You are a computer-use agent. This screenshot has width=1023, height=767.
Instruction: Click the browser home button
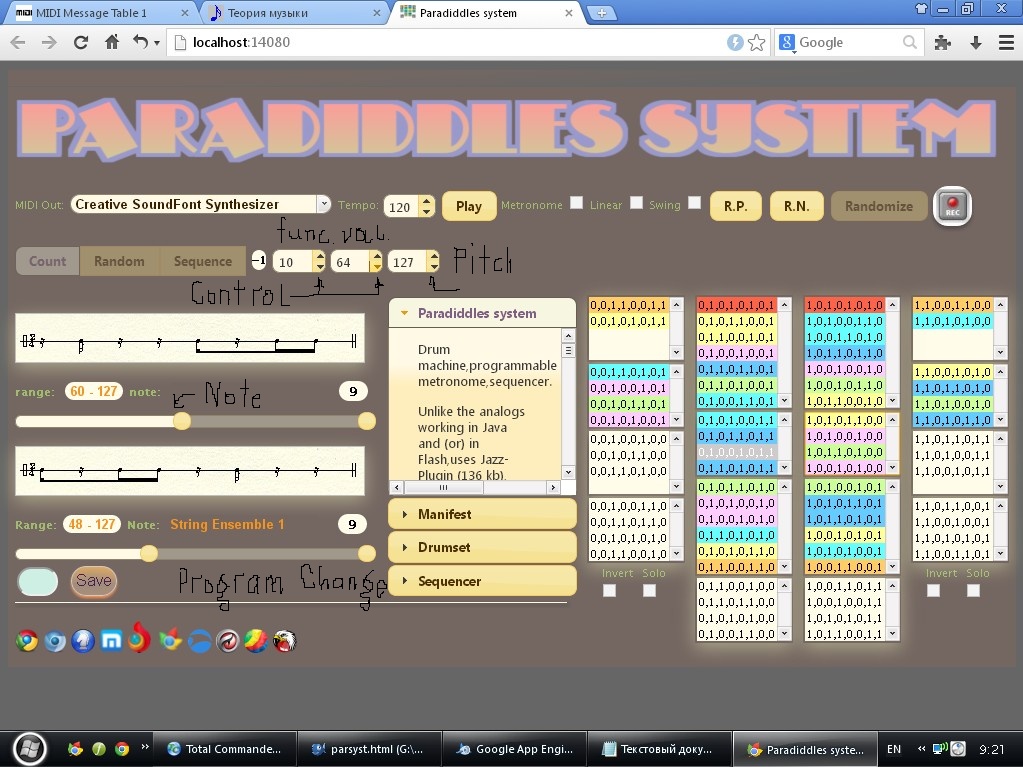point(112,43)
